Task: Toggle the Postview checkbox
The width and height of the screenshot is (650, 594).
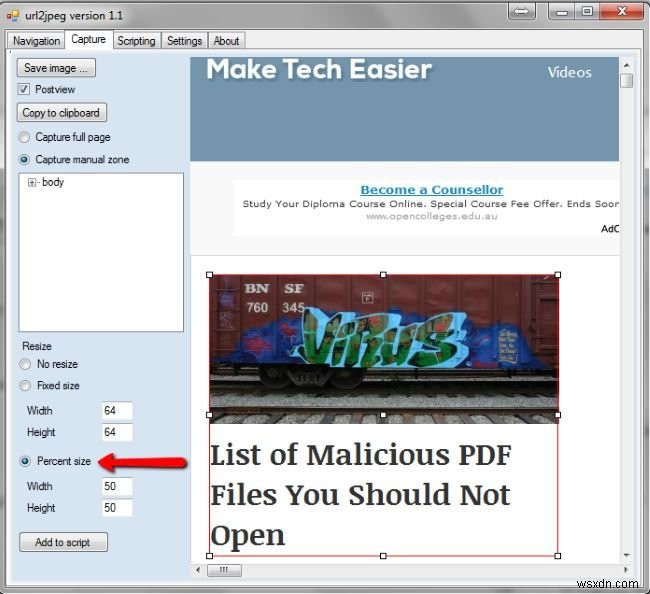Action: (24, 89)
